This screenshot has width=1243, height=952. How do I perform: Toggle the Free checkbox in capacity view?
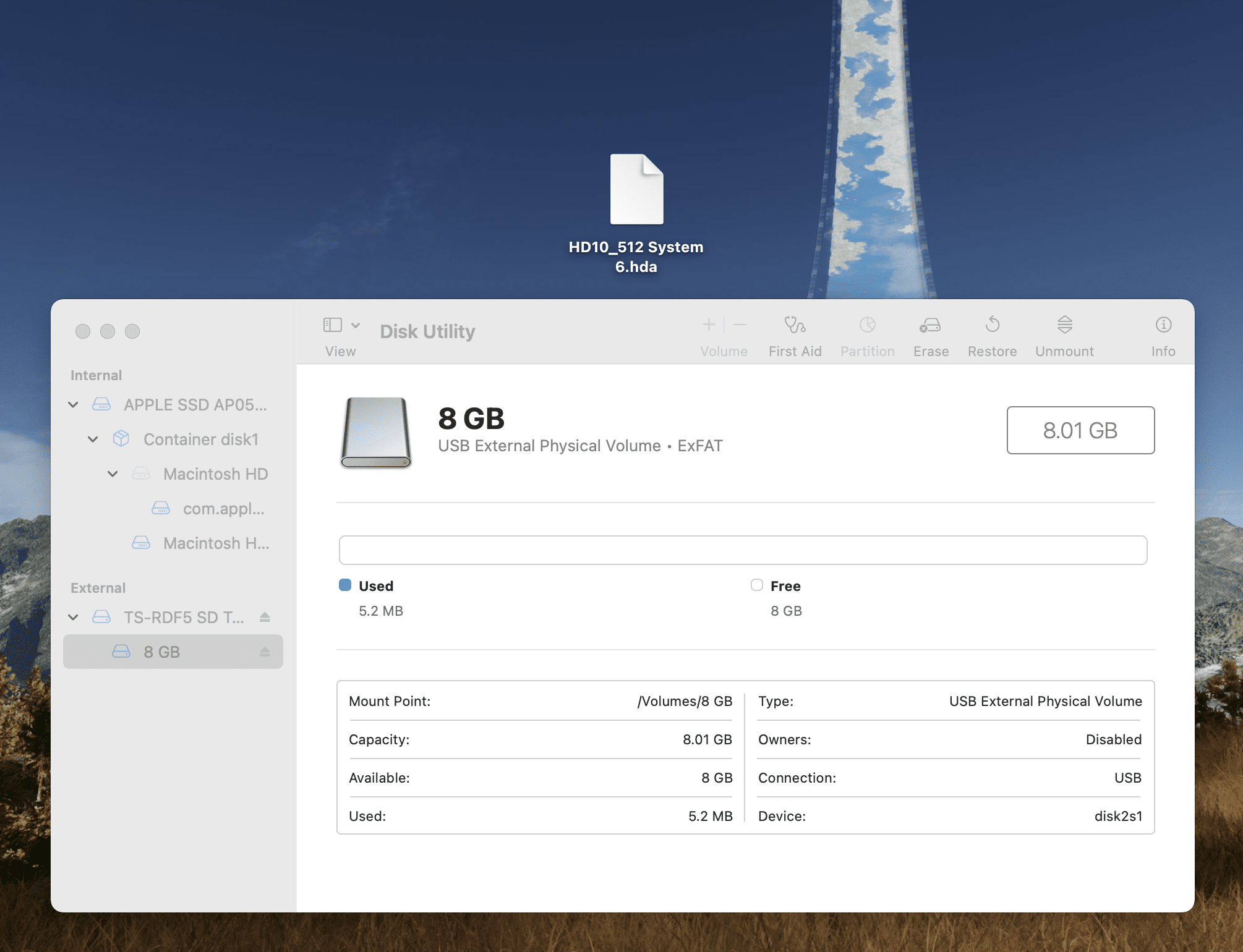pos(756,584)
